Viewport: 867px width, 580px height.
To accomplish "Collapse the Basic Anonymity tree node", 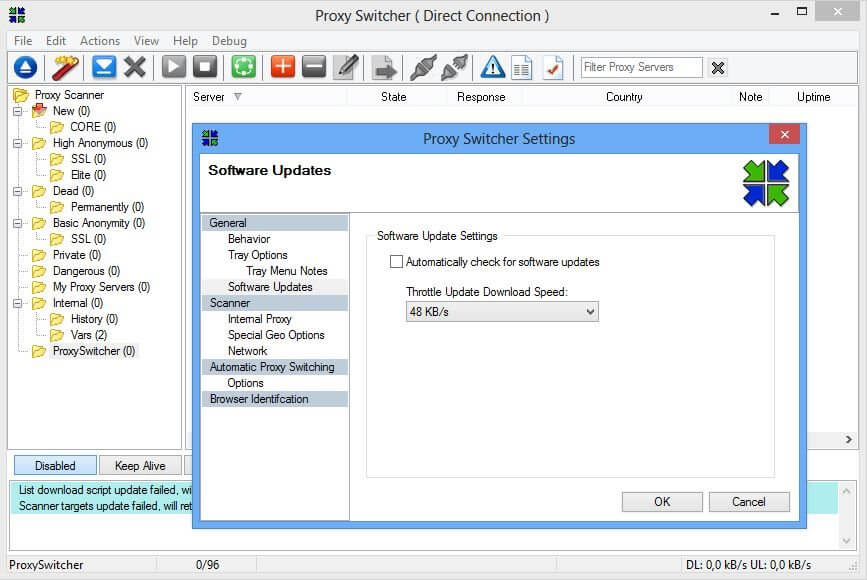I will [x=18, y=223].
